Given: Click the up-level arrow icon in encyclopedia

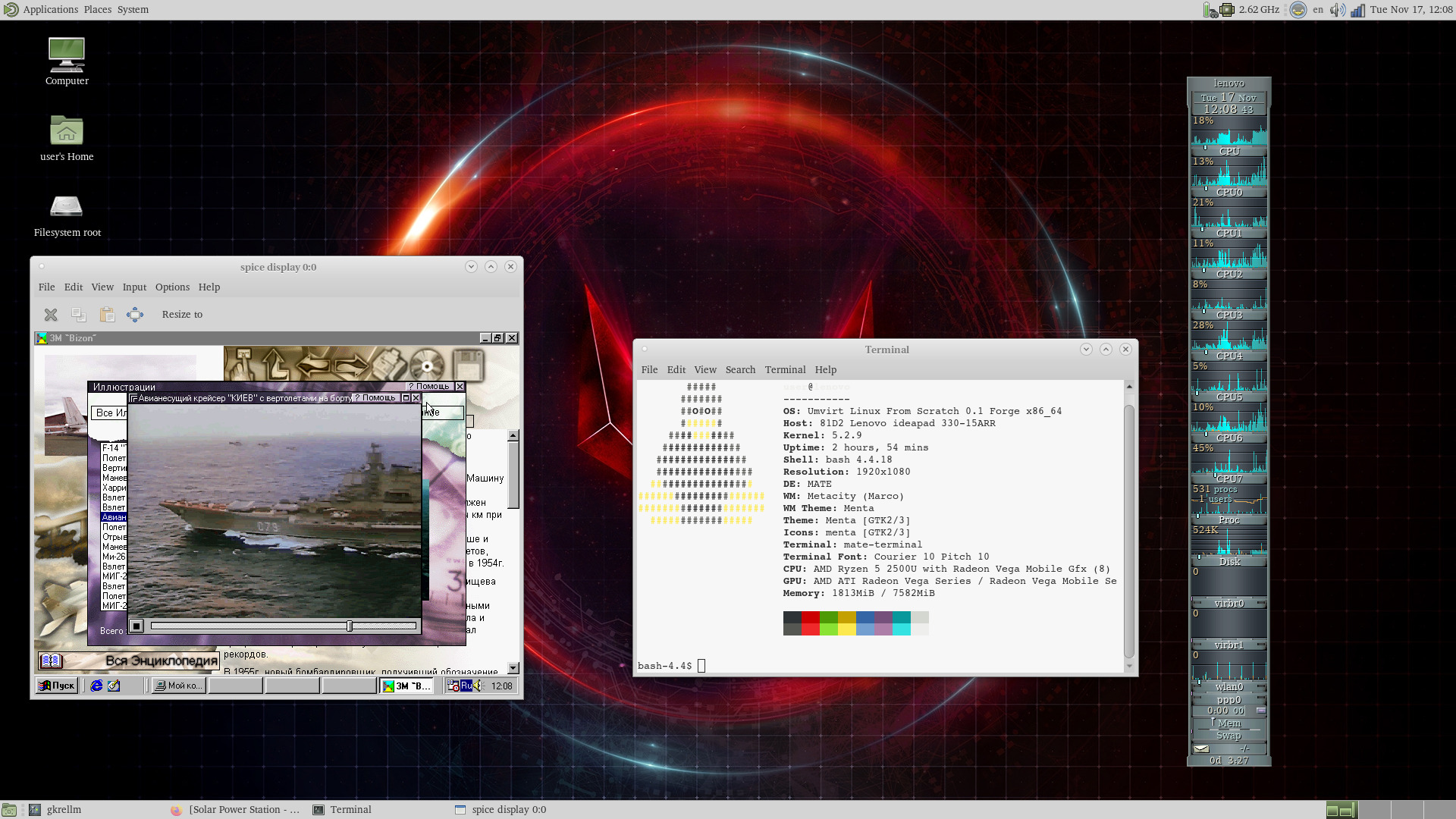Looking at the screenshot, I should pos(276,366).
